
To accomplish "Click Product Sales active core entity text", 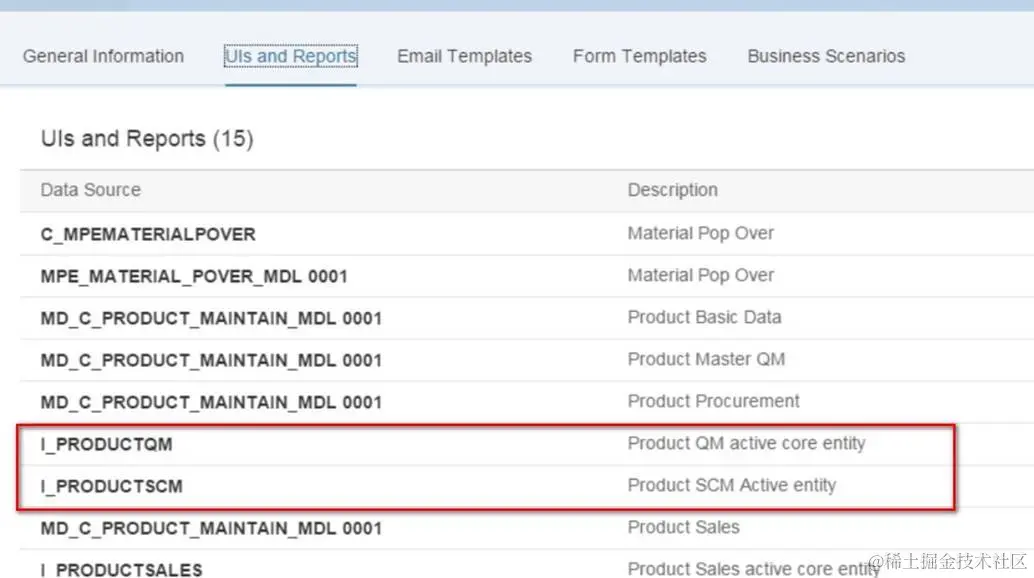I will (x=753, y=569).
